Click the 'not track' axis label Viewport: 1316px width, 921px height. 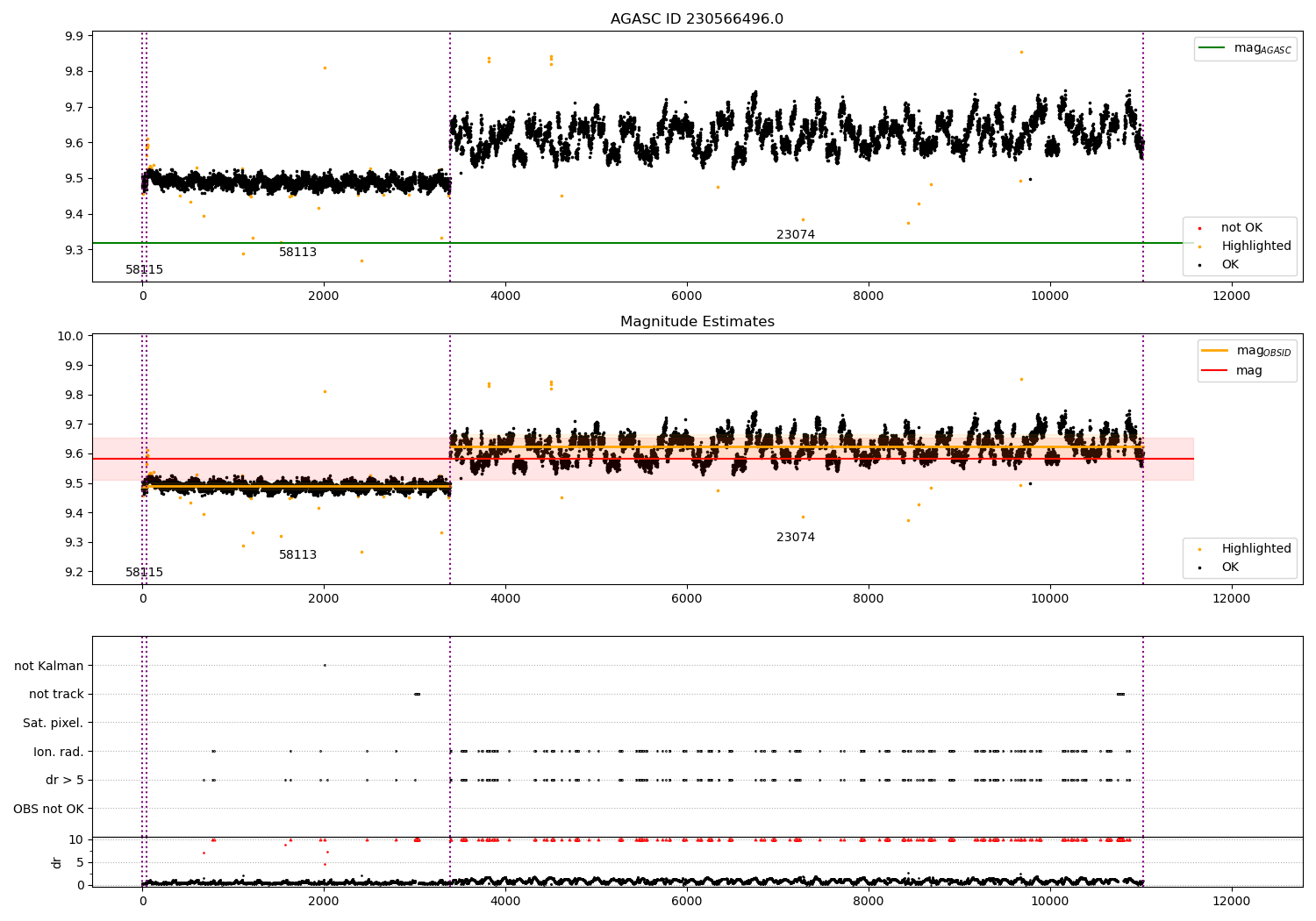click(x=56, y=695)
